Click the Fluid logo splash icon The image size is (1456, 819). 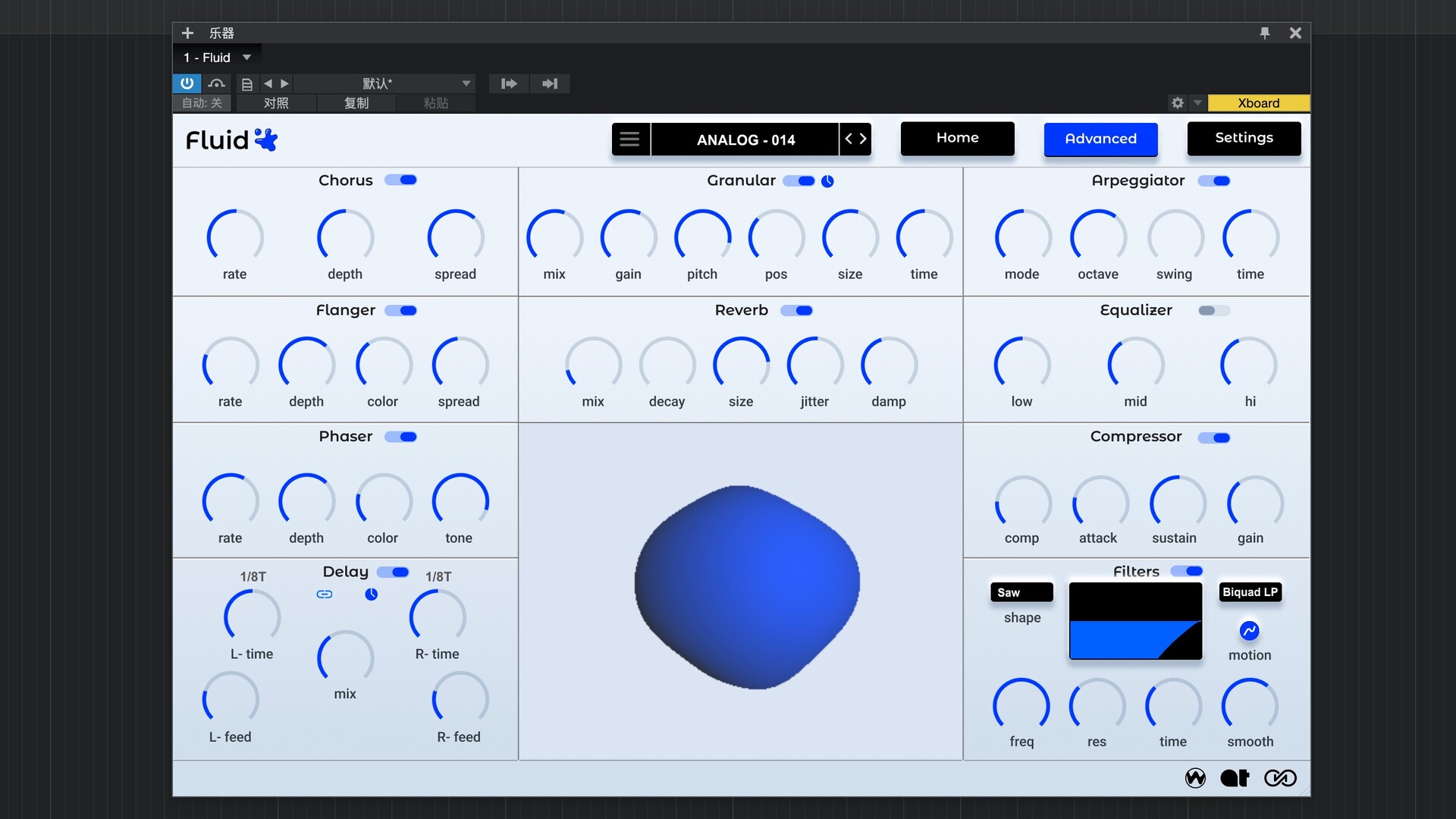pos(266,140)
